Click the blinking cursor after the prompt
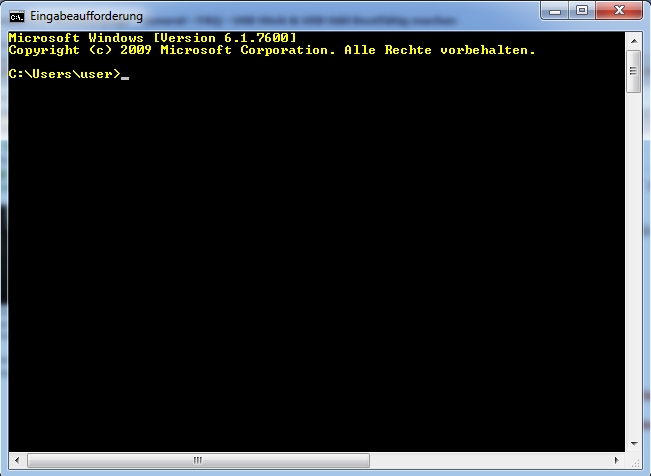This screenshot has height=476, width=651. (x=125, y=78)
